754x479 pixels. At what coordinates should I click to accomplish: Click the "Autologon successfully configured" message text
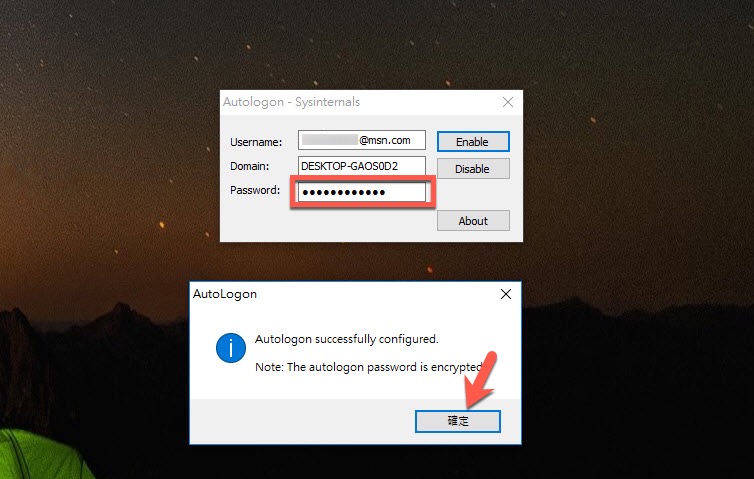pyautogui.click(x=347, y=339)
